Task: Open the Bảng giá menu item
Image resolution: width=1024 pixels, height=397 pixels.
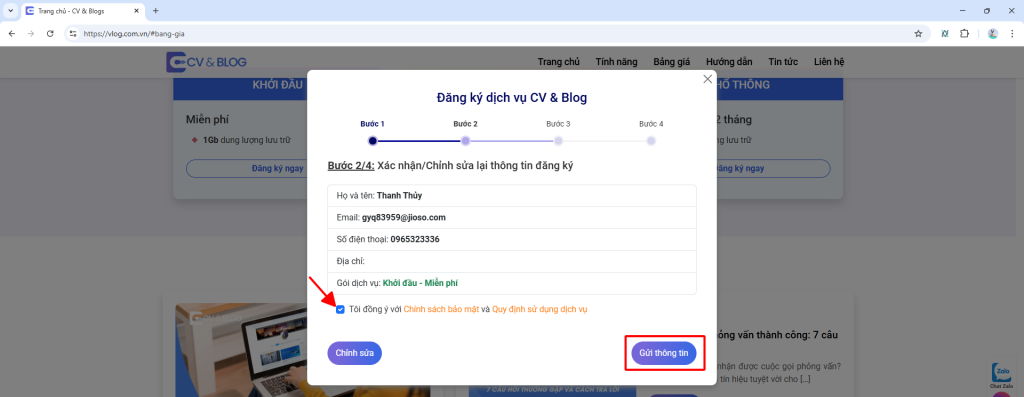Action: tap(671, 62)
